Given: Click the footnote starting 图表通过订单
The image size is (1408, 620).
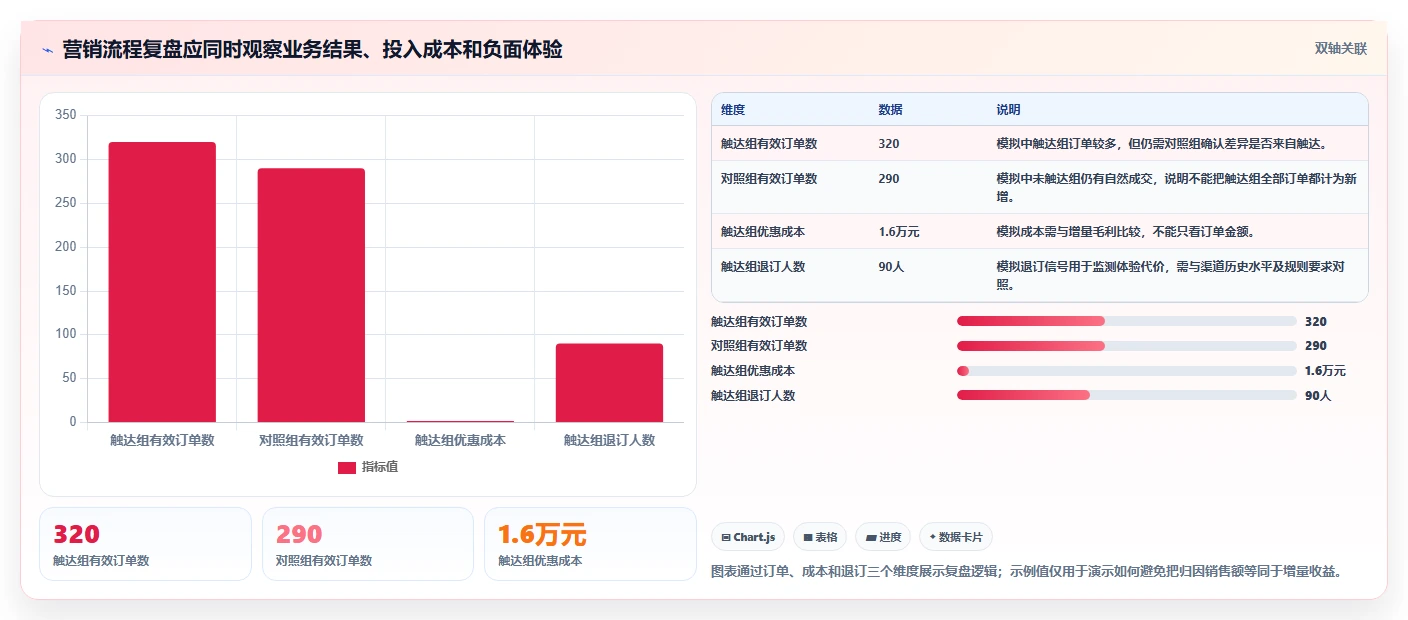Looking at the screenshot, I should pos(1026,572).
